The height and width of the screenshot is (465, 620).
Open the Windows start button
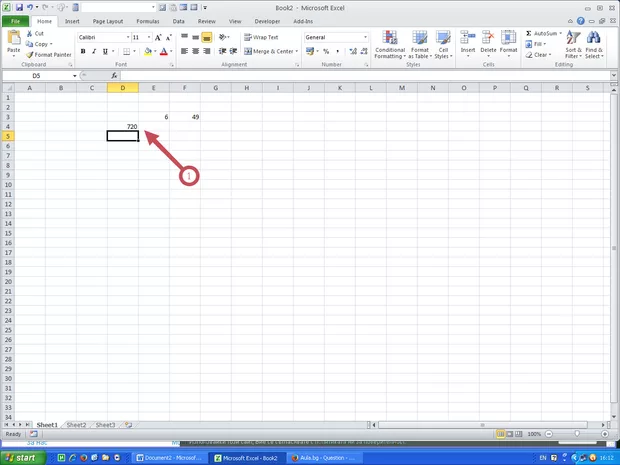click(23, 458)
